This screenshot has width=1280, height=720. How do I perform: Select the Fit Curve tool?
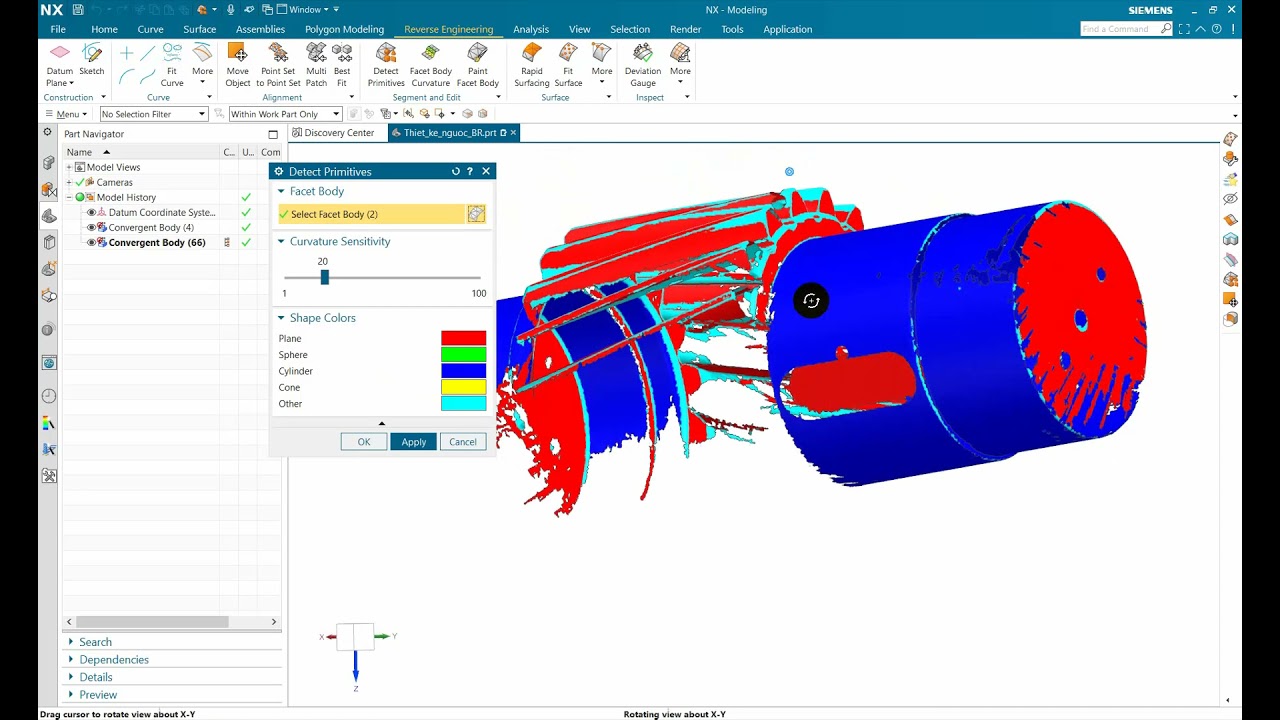pyautogui.click(x=172, y=64)
